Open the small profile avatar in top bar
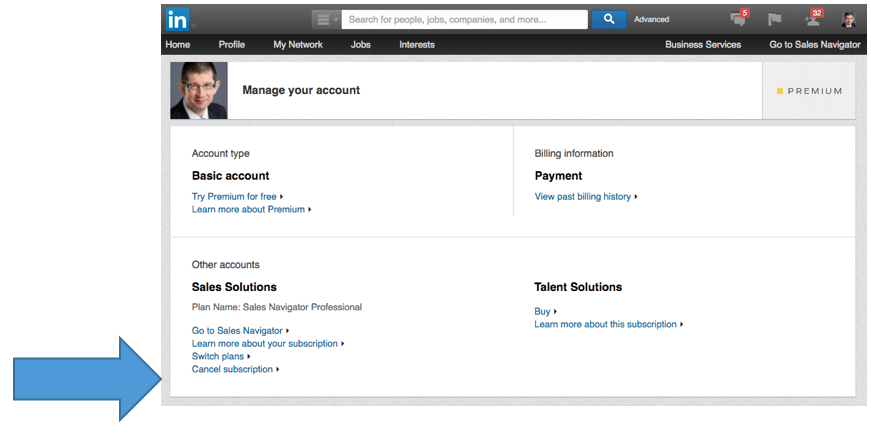Image resolution: width=871 pixels, height=433 pixels. [x=848, y=20]
